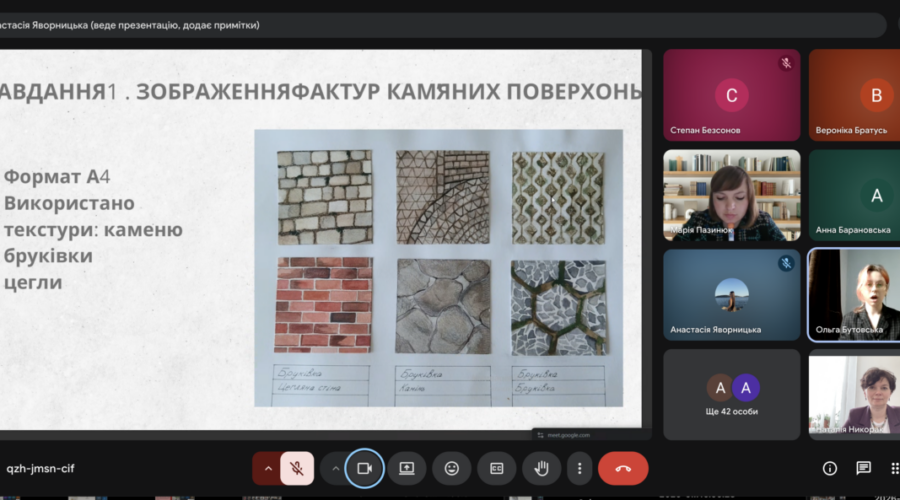Toggle the camera button
This screenshot has height=500, width=900.
click(364, 468)
